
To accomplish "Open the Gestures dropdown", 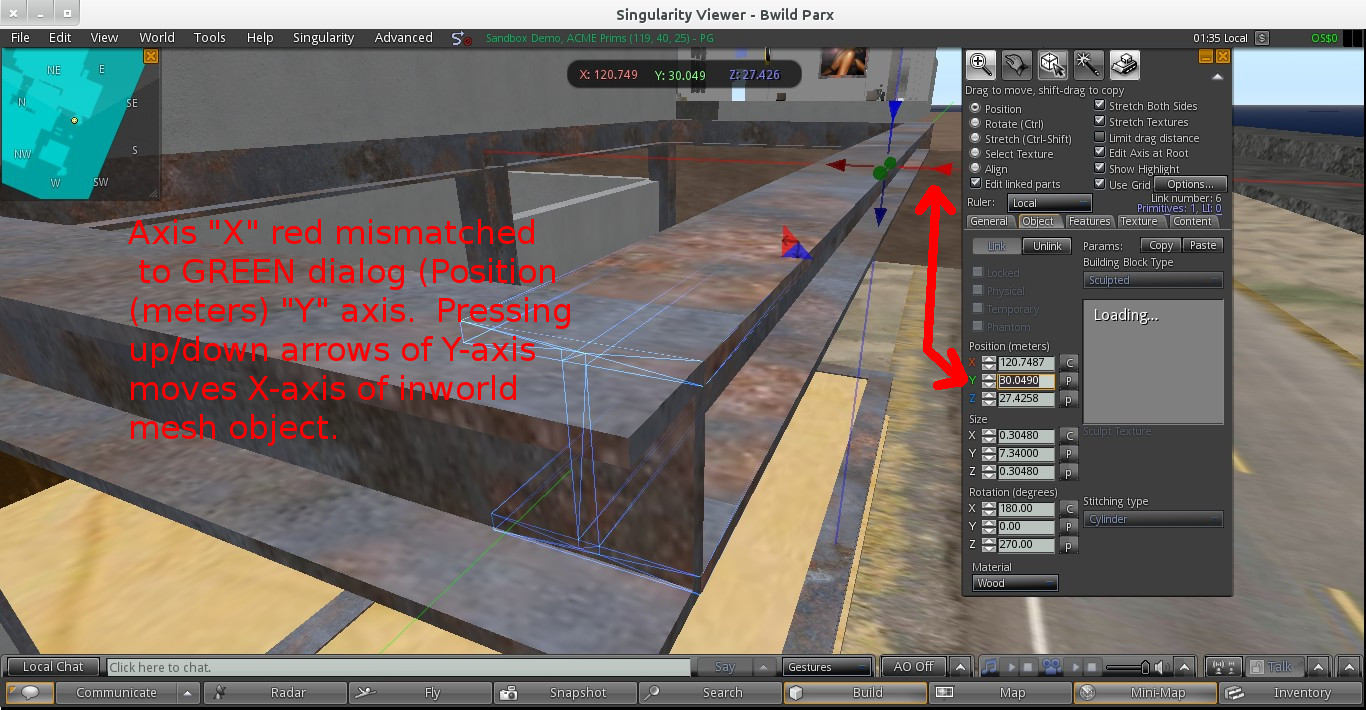I will (x=827, y=667).
